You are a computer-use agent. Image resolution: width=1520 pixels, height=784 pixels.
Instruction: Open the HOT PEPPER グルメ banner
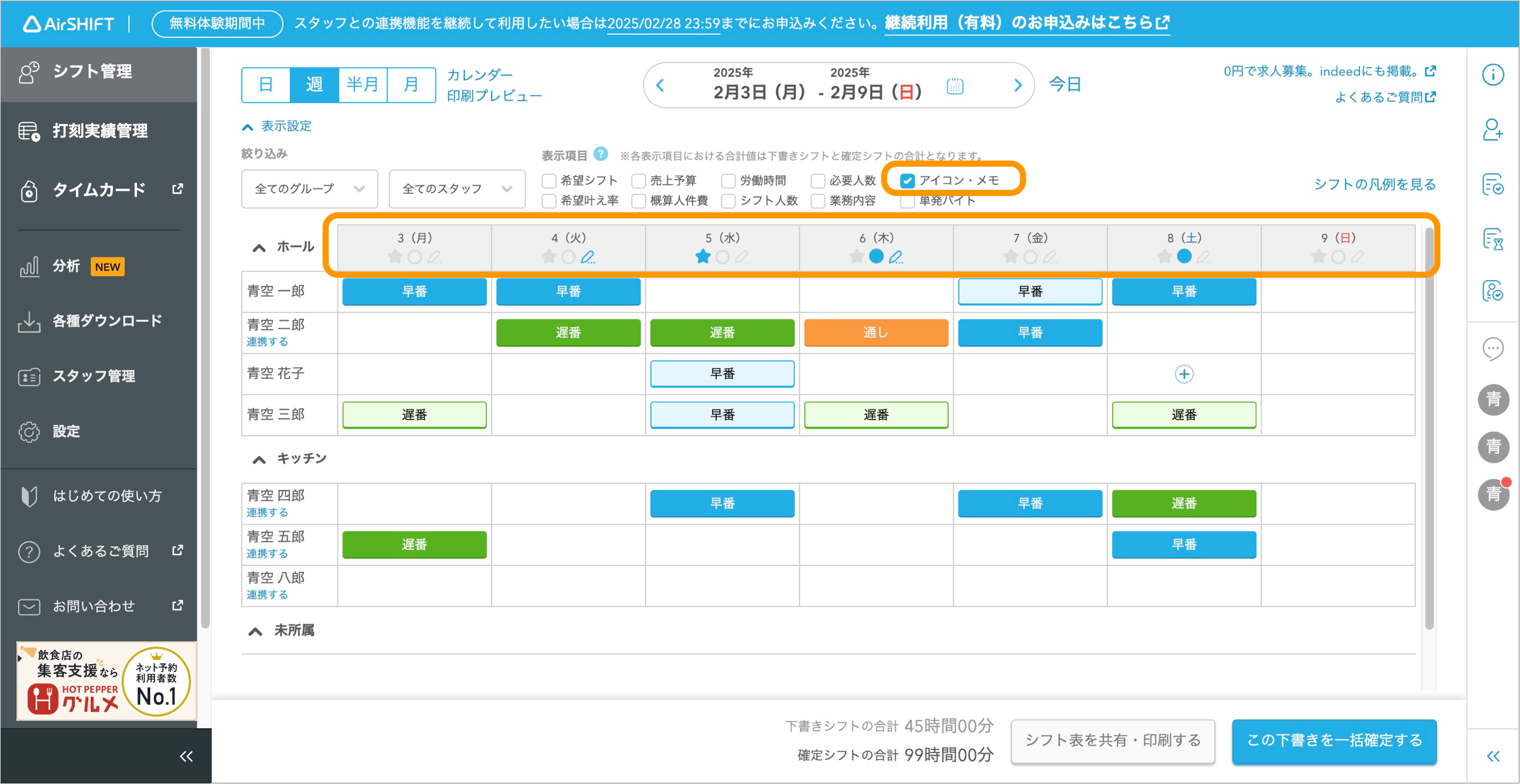(106, 681)
